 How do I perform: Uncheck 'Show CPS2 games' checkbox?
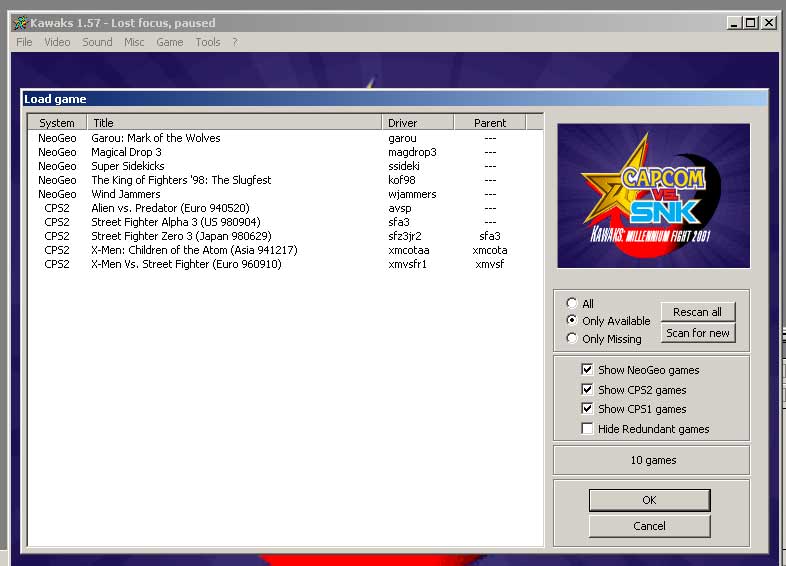588,390
